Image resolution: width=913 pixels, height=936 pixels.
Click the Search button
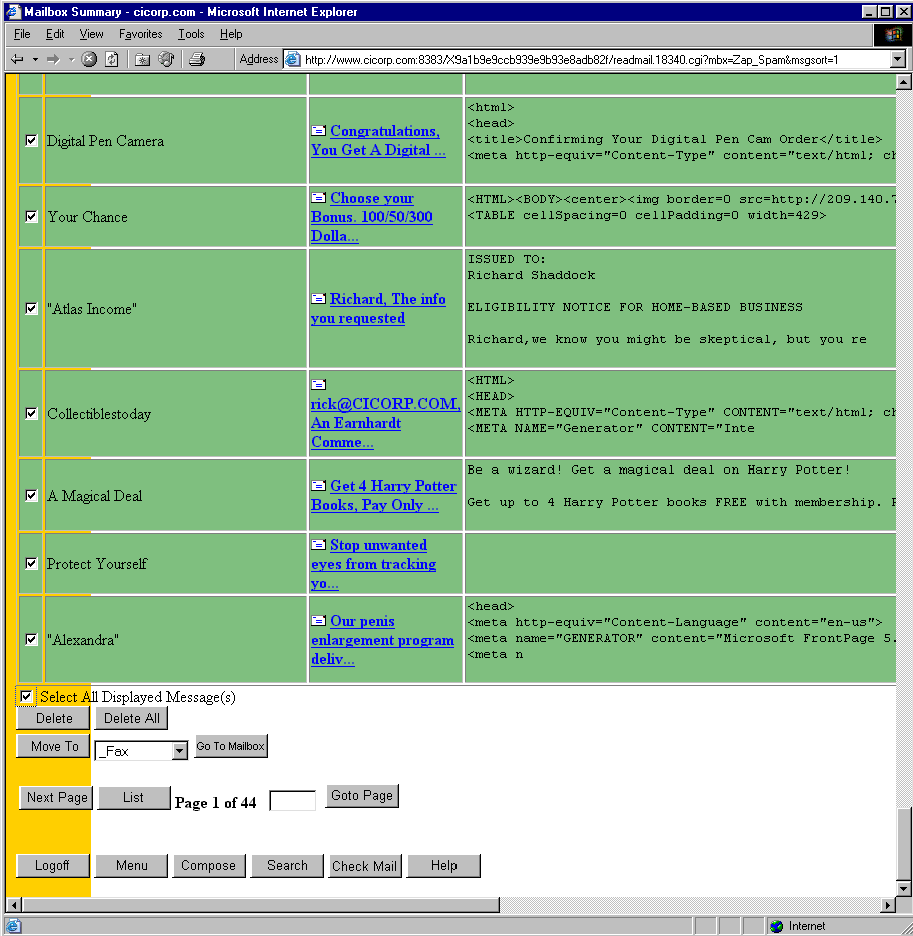[x=287, y=866]
